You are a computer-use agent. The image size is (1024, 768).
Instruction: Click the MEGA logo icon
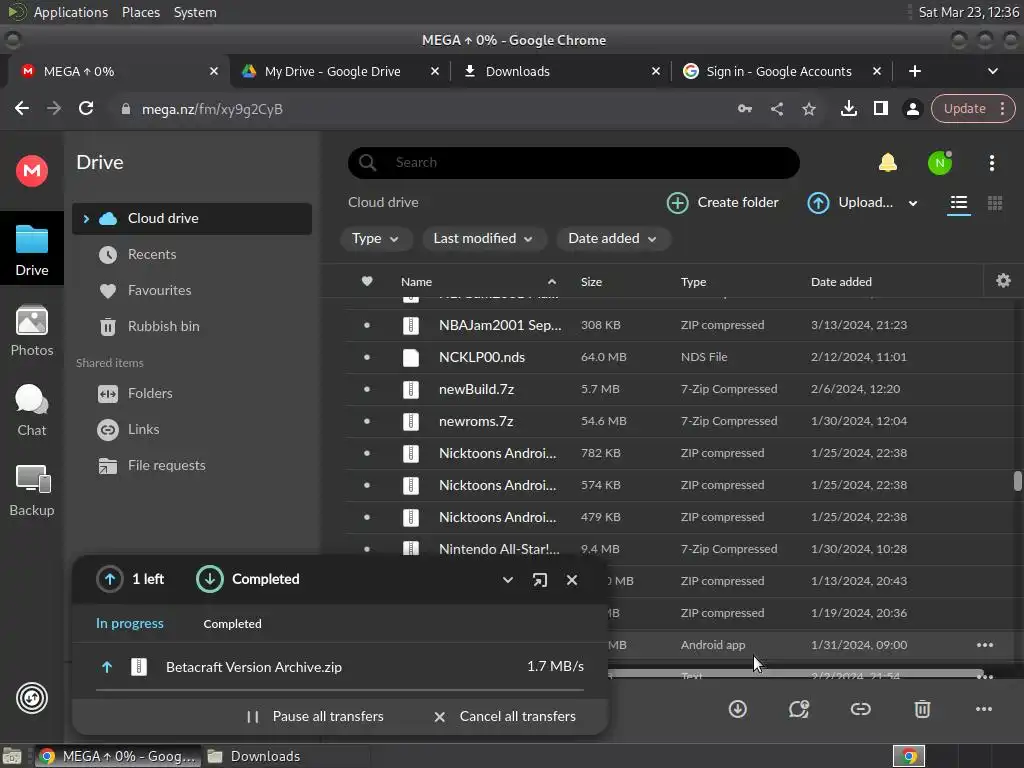[x=31, y=171]
